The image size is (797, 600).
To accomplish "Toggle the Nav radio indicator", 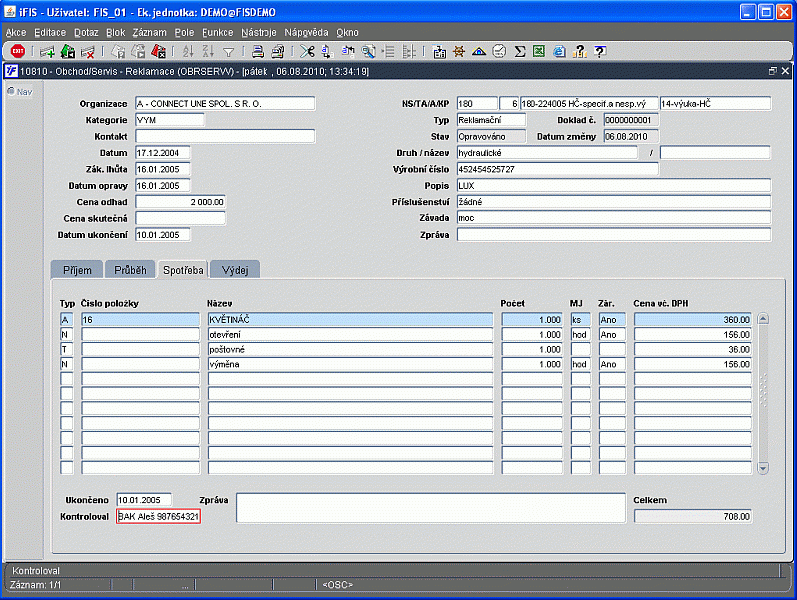I will (11, 92).
